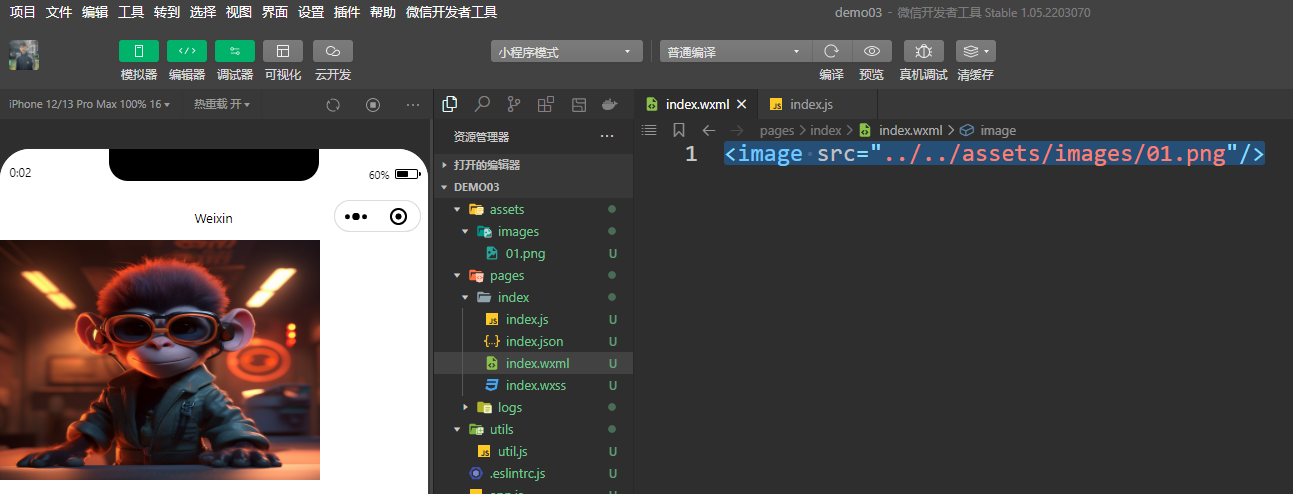The image size is (1293, 494).
Task: Open the 转到 menu
Action: (x=167, y=12)
